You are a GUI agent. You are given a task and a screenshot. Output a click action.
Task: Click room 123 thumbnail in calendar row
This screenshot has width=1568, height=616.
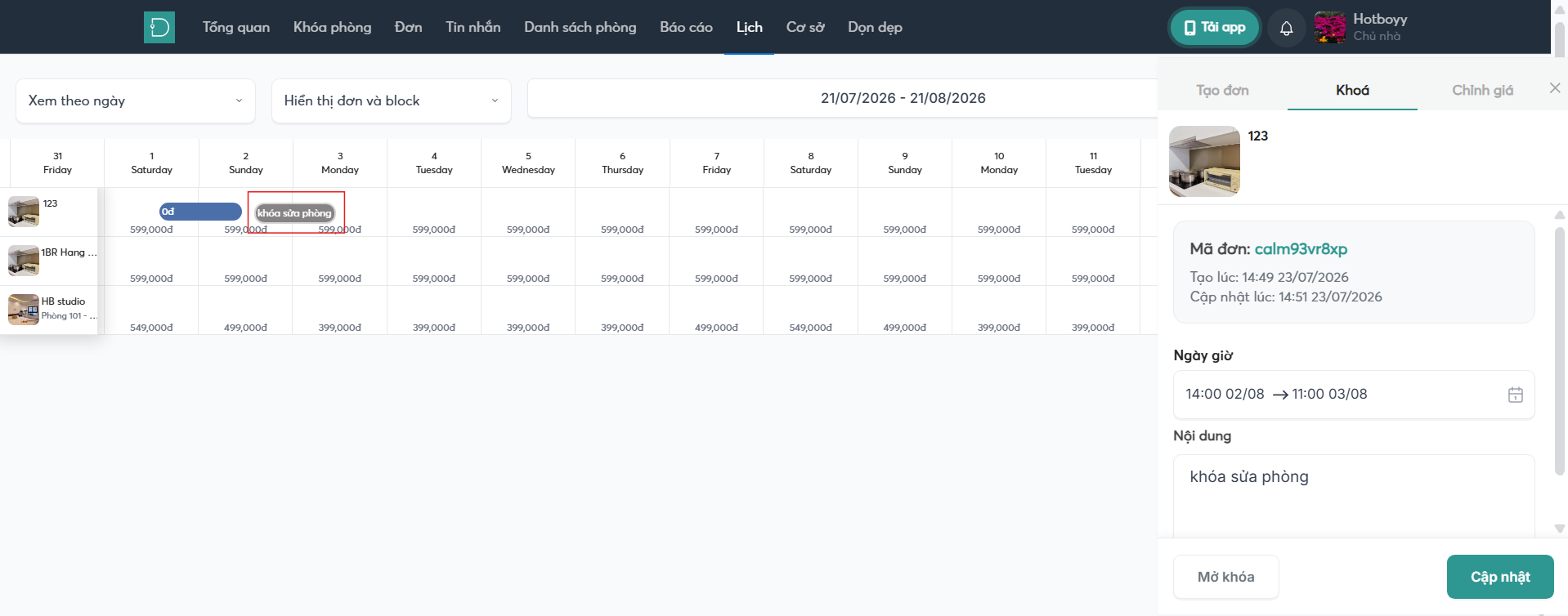pyautogui.click(x=24, y=212)
